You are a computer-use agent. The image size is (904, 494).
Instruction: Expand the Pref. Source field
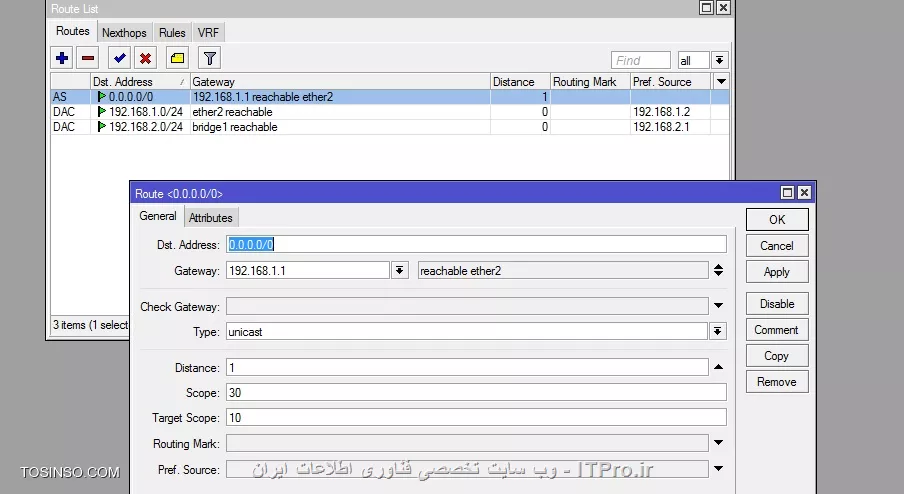718,469
